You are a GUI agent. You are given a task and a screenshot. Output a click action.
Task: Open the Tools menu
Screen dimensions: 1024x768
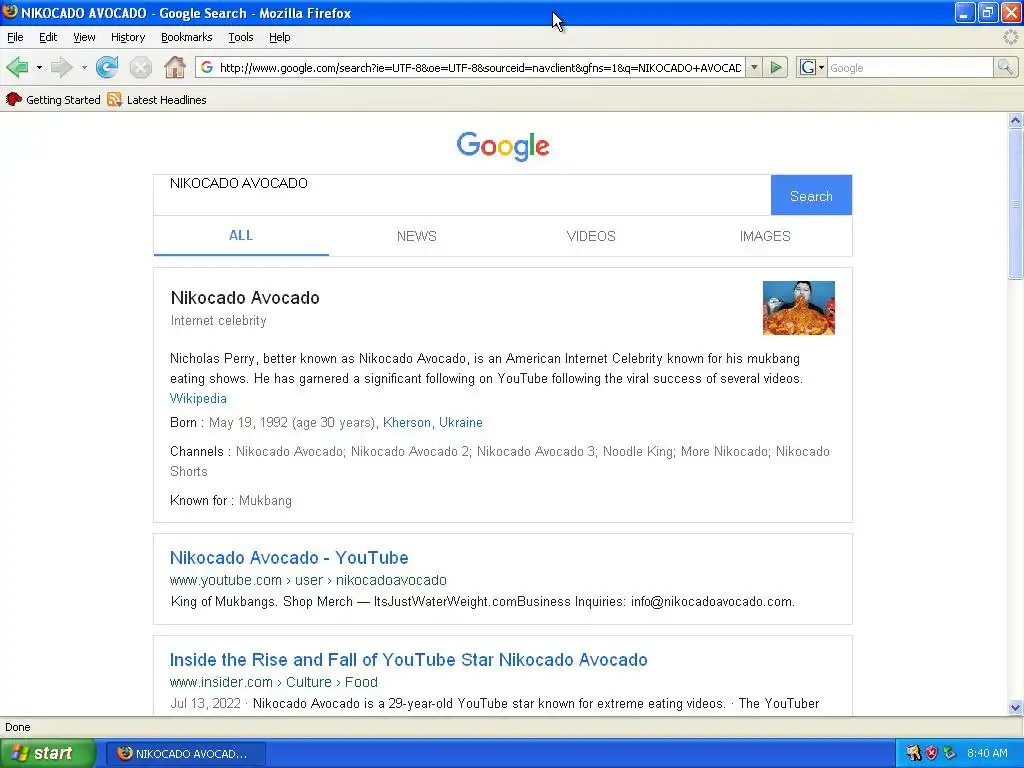(x=241, y=37)
